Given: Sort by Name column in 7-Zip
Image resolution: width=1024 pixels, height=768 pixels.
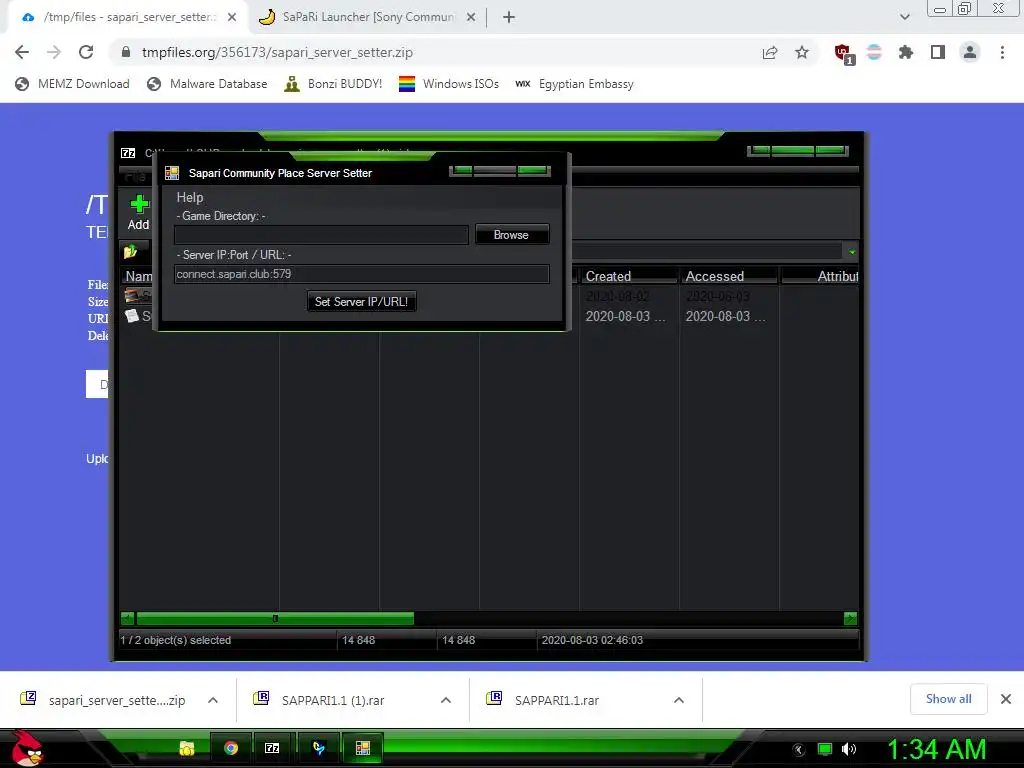Looking at the screenshot, I should click(138, 276).
